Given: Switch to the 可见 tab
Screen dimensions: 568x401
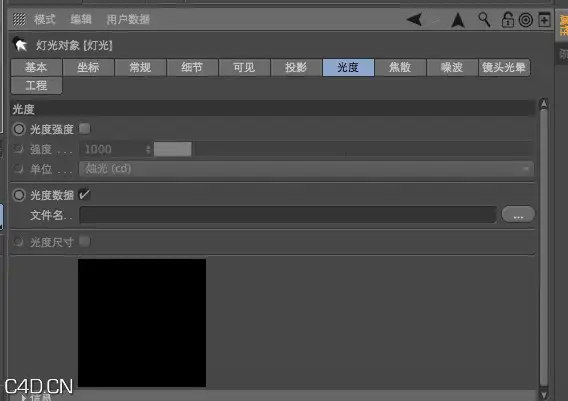Looking at the screenshot, I should [x=244, y=67].
